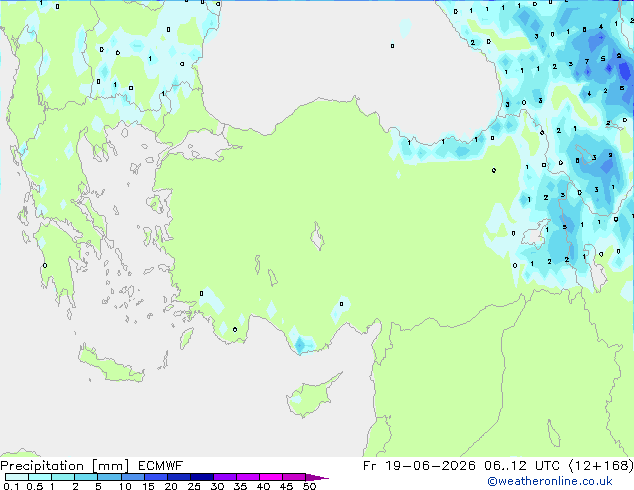Click the '10' legend scale label
This screenshot has height=490, width=634.
pos(125,486)
